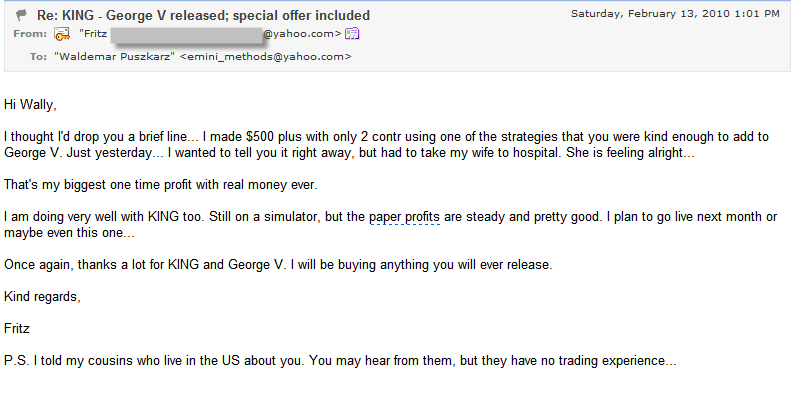This screenshot has height=401, width=791.
Task: Click the P.S. line about cousins
Action: coord(340,361)
